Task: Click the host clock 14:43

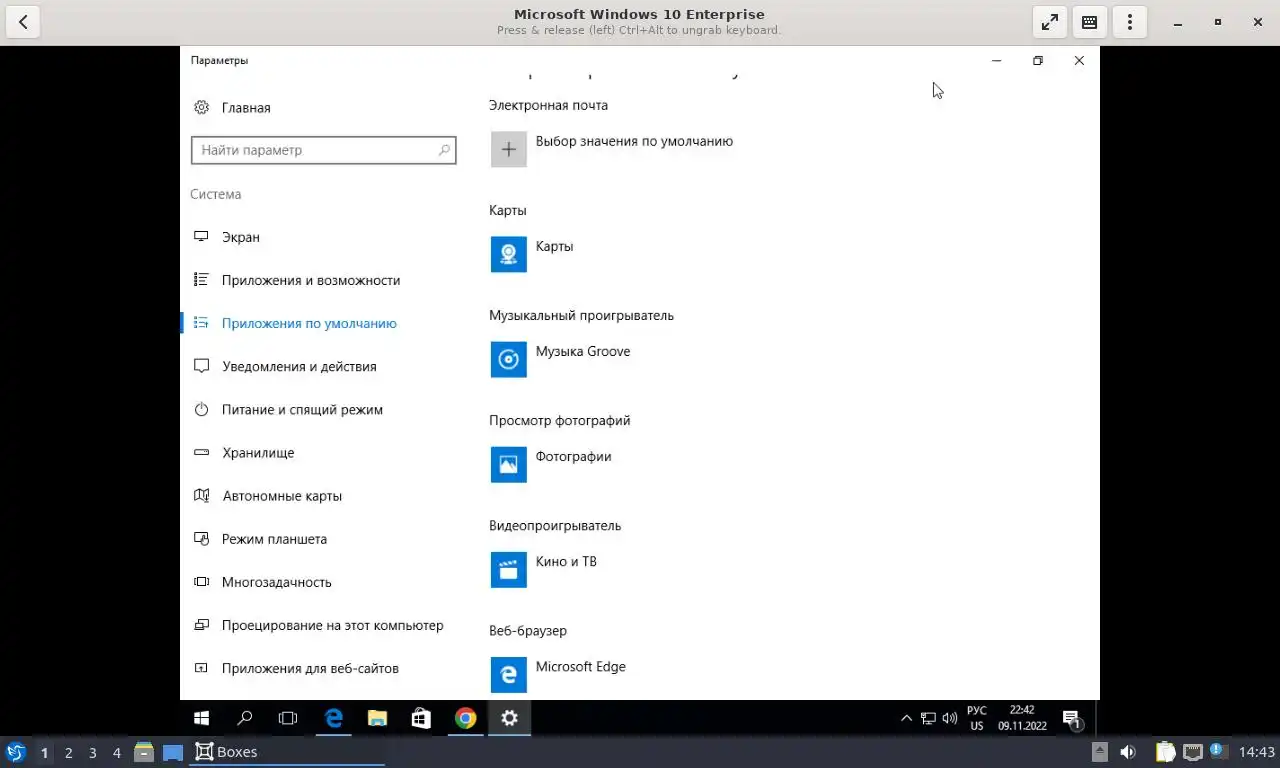Action: (x=1257, y=752)
